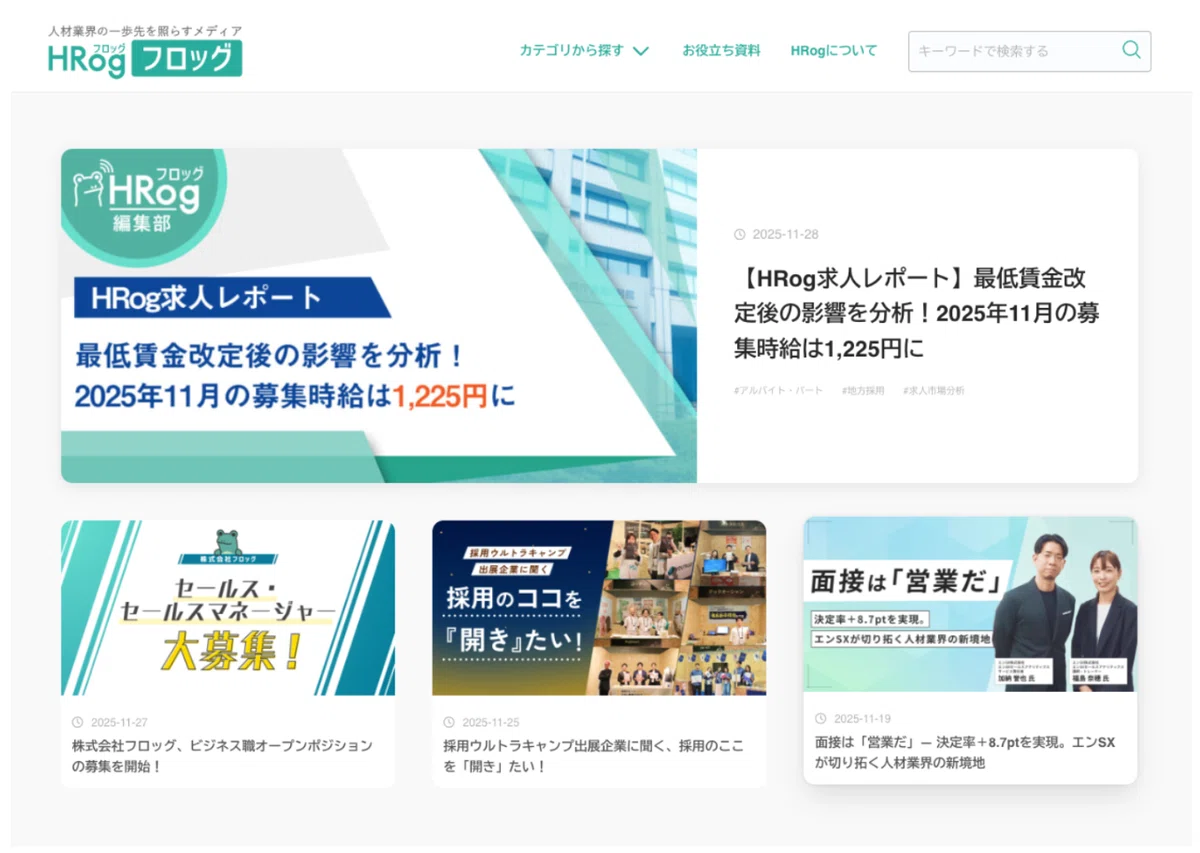This screenshot has width=1200, height=853.
Task: Focus the キーワードで検索する search field
Action: pos(1029,51)
